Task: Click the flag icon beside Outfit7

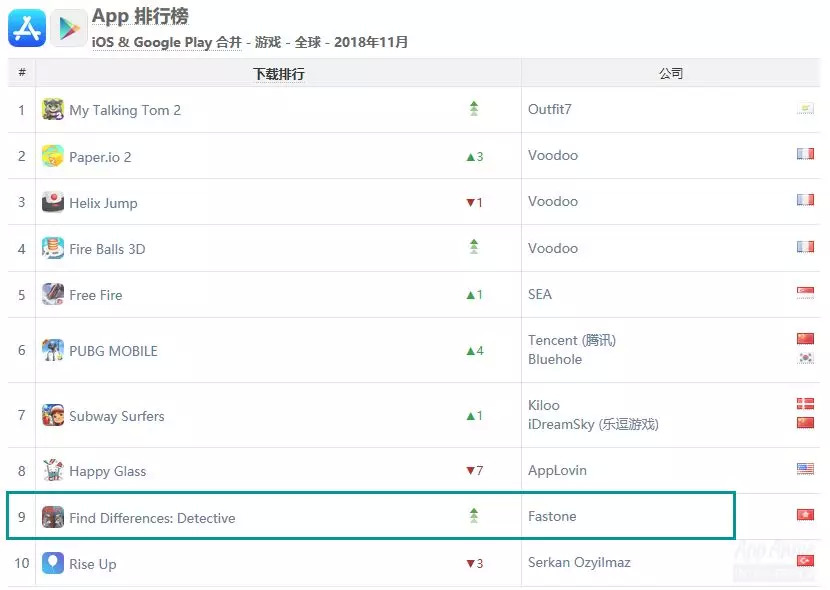Action: 805,108
